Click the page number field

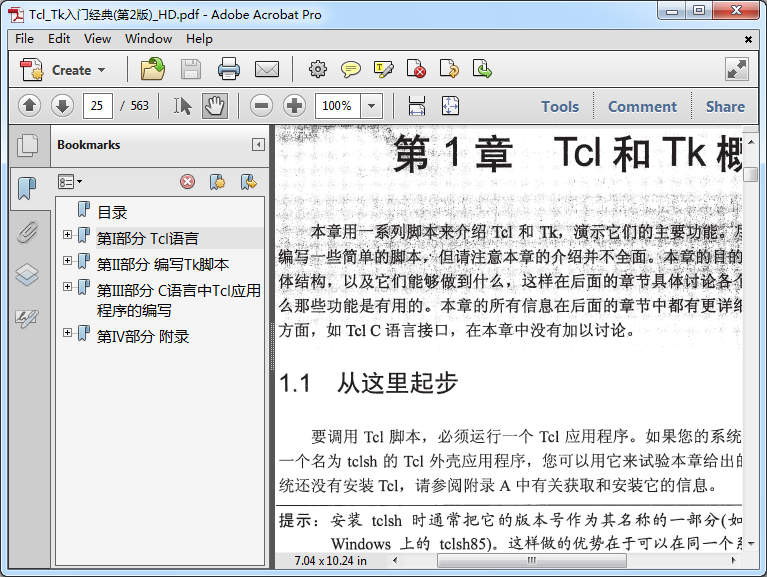click(98, 106)
